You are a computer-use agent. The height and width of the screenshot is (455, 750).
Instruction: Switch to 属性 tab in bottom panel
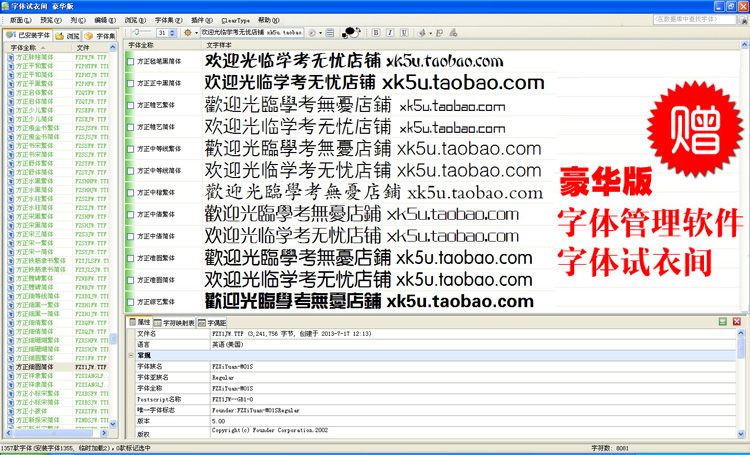[140, 322]
